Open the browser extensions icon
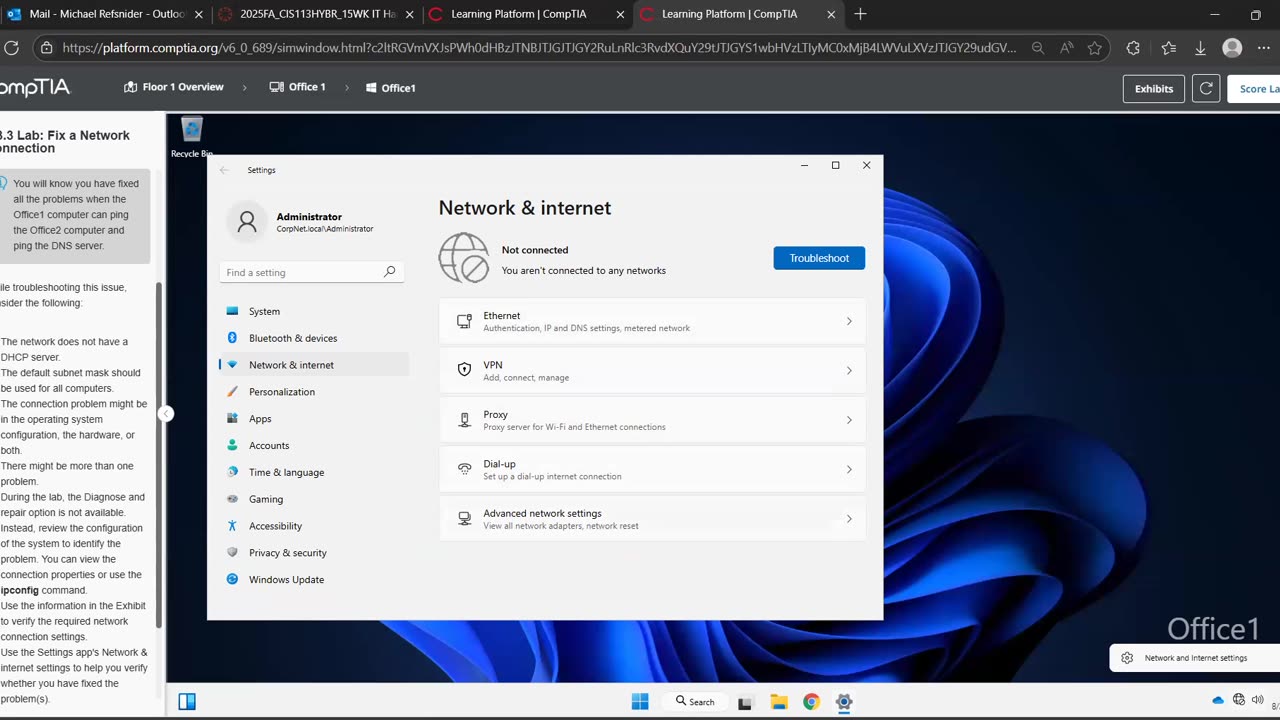This screenshot has height=720, width=1280. tap(1133, 48)
